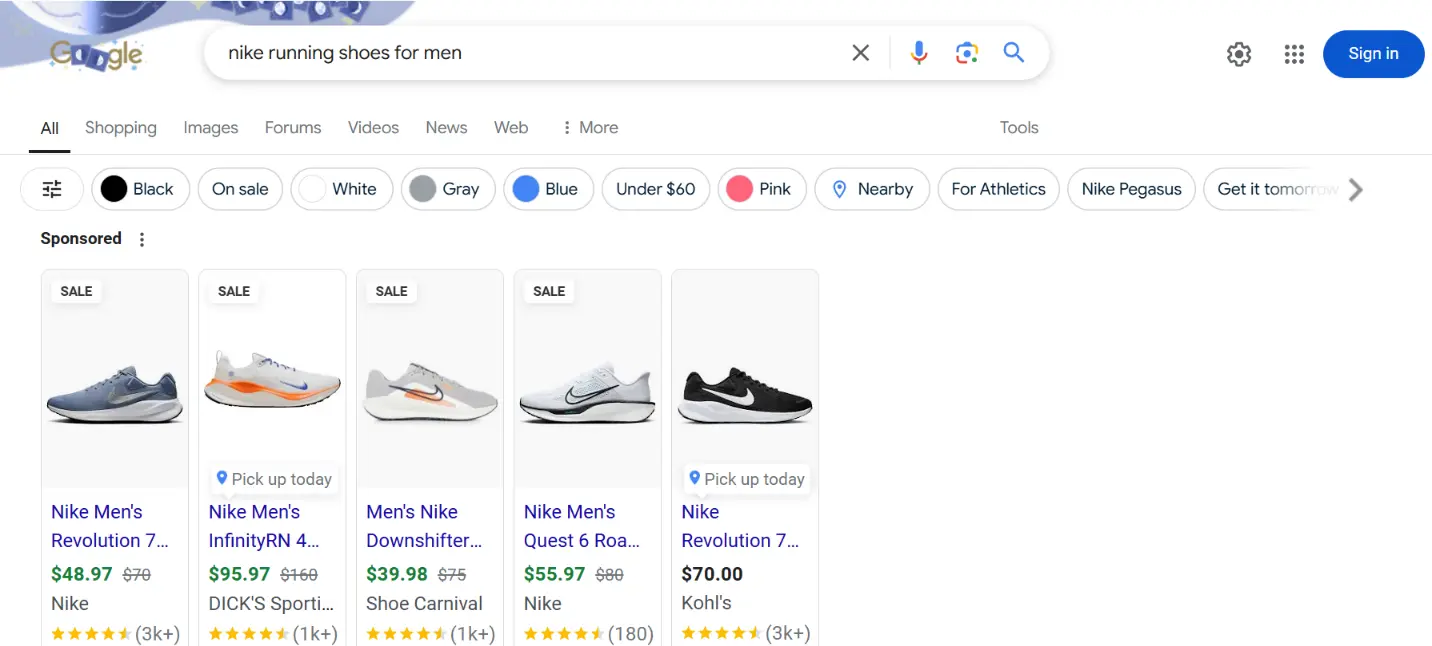Click the Sign in button

(x=1373, y=54)
